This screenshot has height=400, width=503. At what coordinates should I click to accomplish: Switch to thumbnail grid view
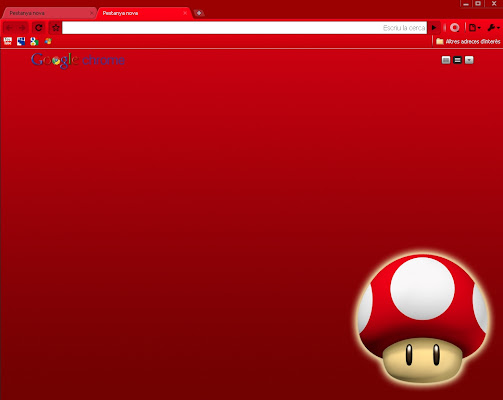(x=446, y=60)
